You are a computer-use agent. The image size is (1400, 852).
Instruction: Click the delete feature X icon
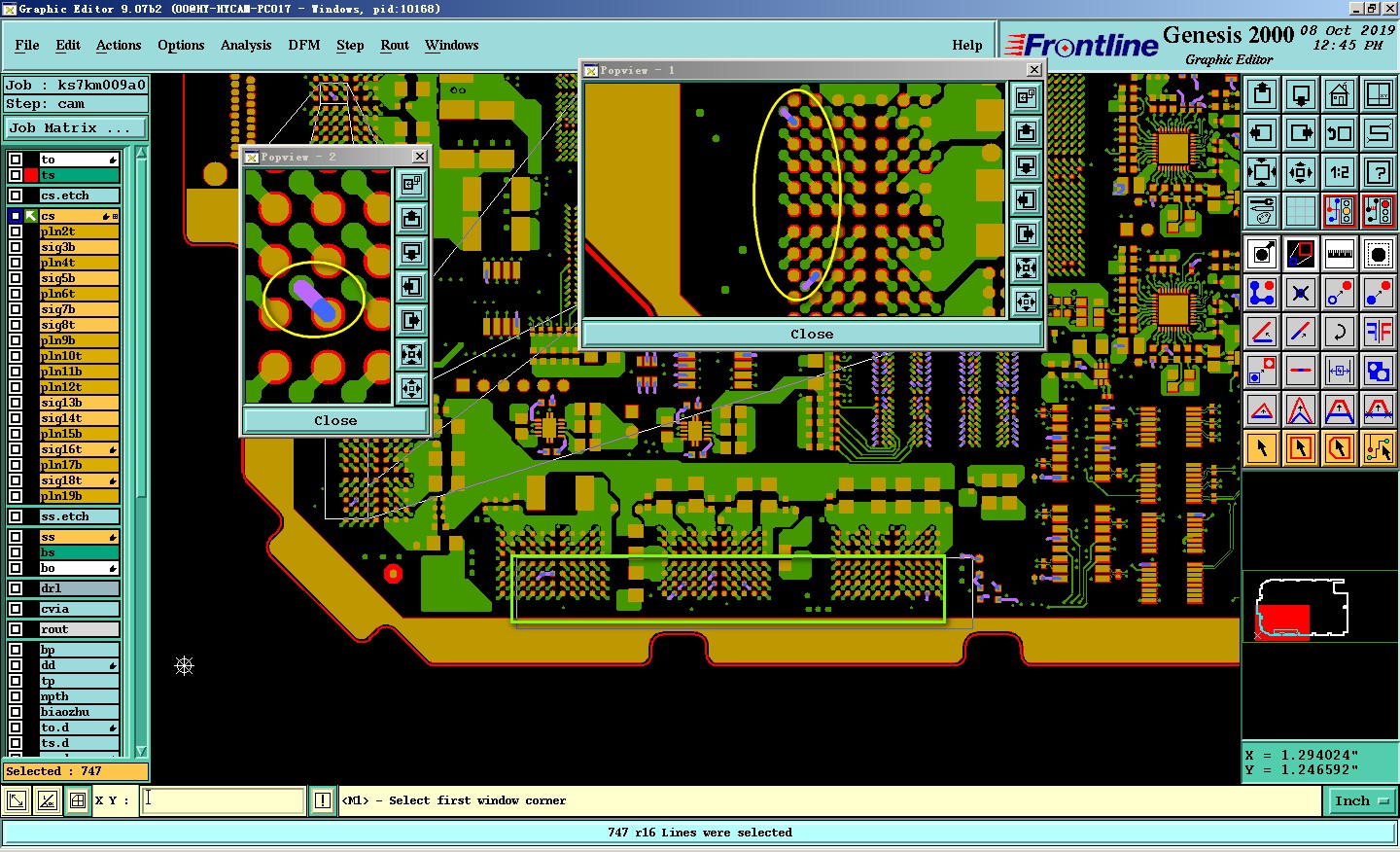point(1301,293)
